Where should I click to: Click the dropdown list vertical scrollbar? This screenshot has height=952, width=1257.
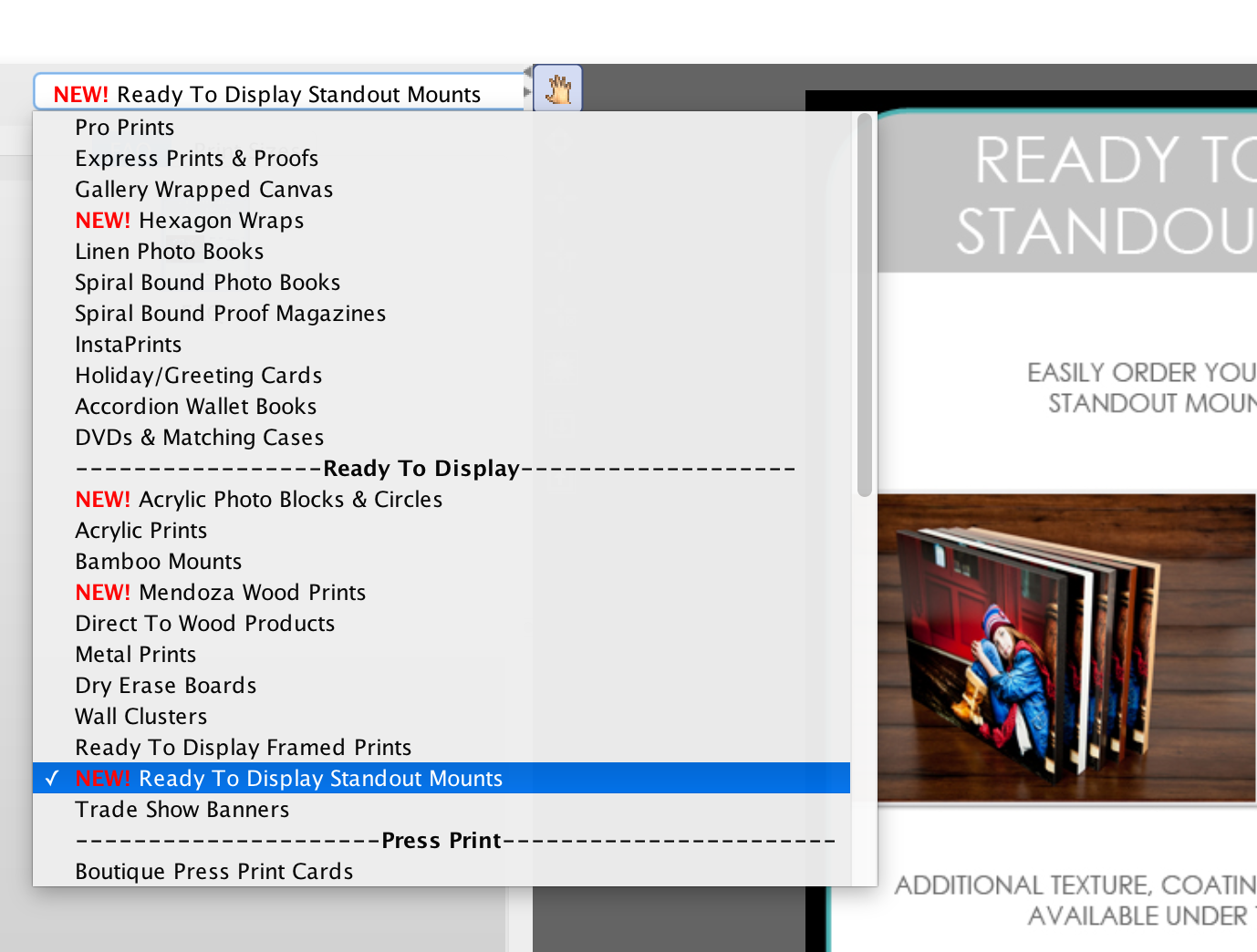point(865,305)
